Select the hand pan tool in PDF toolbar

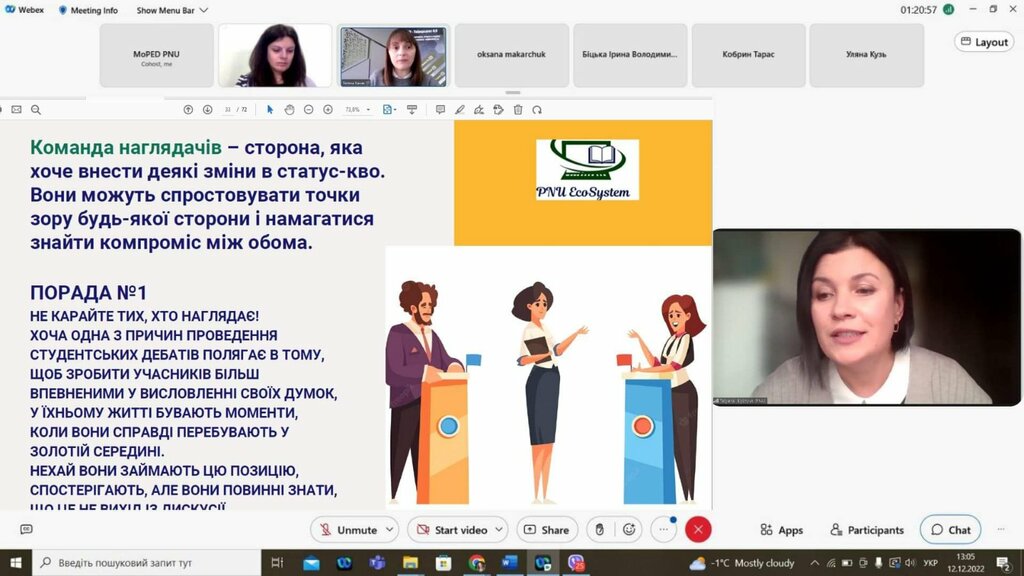tap(289, 109)
